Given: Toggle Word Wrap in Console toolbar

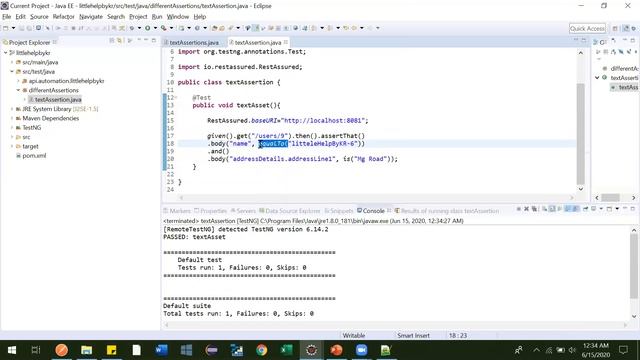Looking at the screenshot, I should pyautogui.click(x=559, y=209).
